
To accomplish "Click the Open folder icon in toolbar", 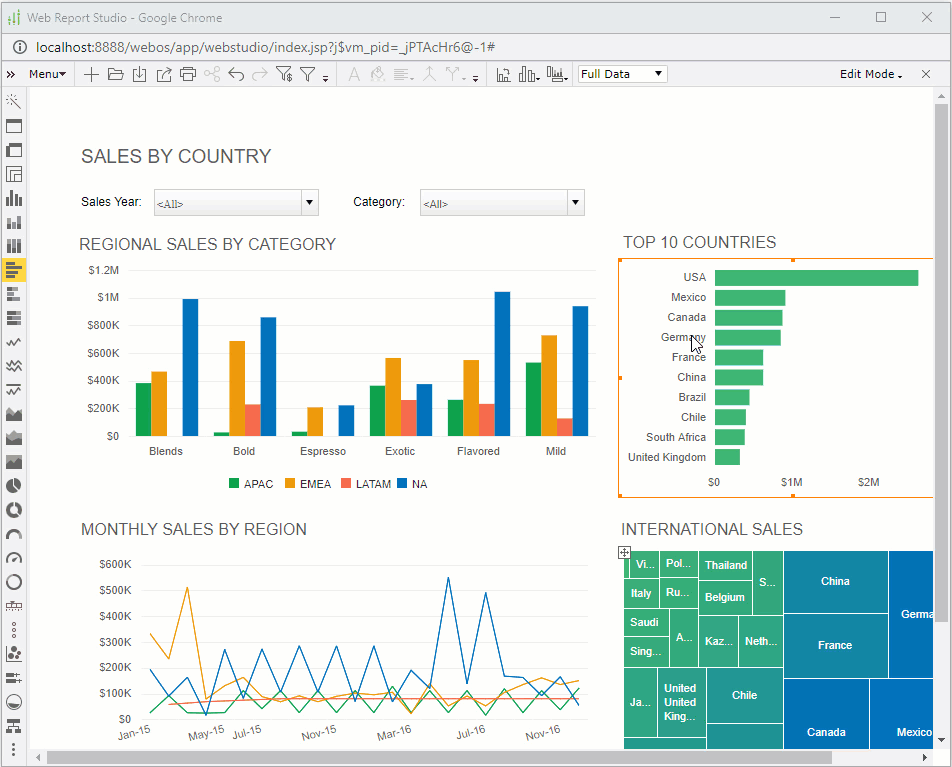I will coord(115,74).
